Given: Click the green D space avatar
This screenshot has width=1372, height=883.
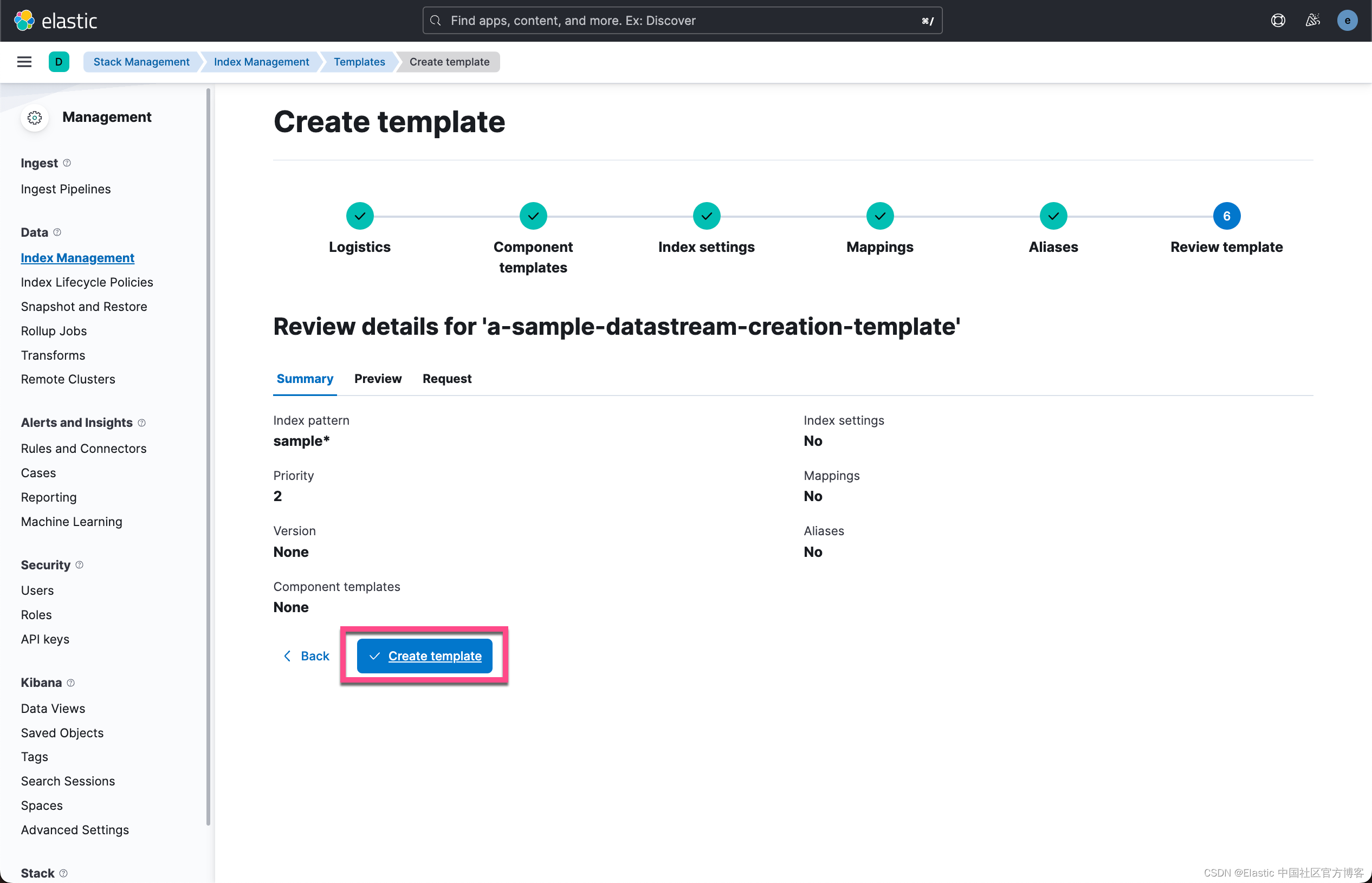Looking at the screenshot, I should tap(59, 62).
